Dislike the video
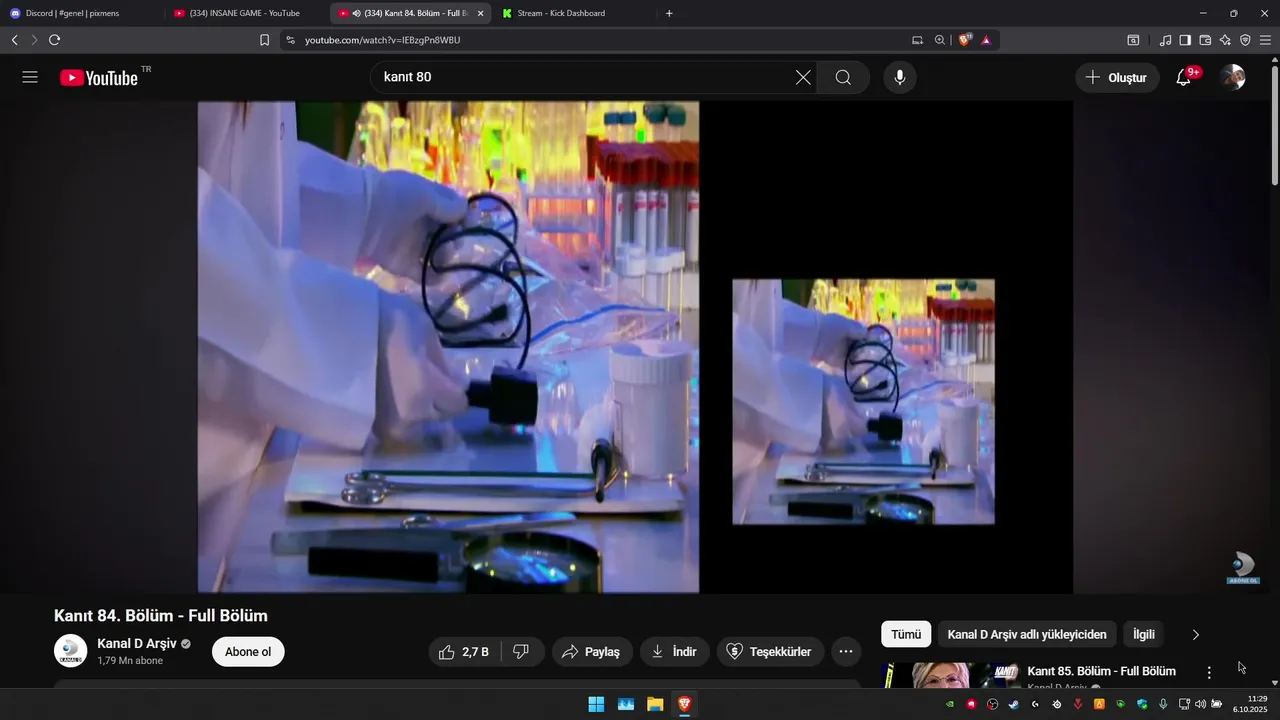Screen dimensions: 1280x720 tap(521, 652)
